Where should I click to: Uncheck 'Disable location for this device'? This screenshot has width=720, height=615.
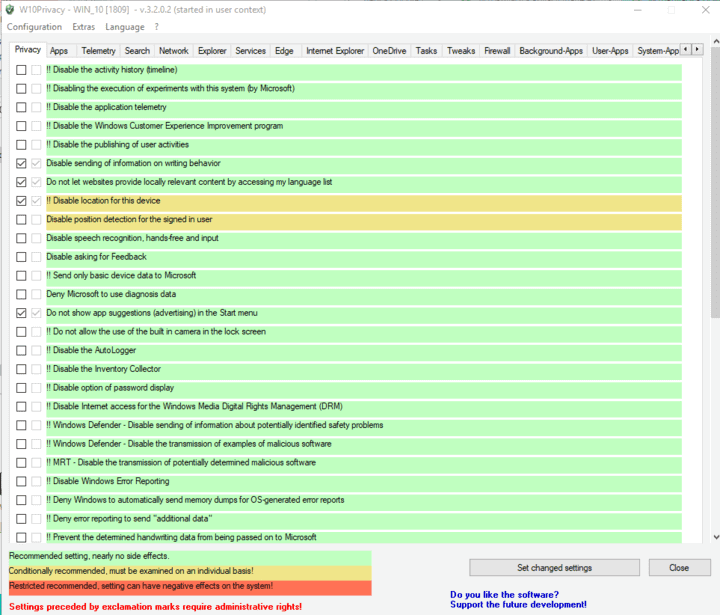pyautogui.click(x=21, y=201)
